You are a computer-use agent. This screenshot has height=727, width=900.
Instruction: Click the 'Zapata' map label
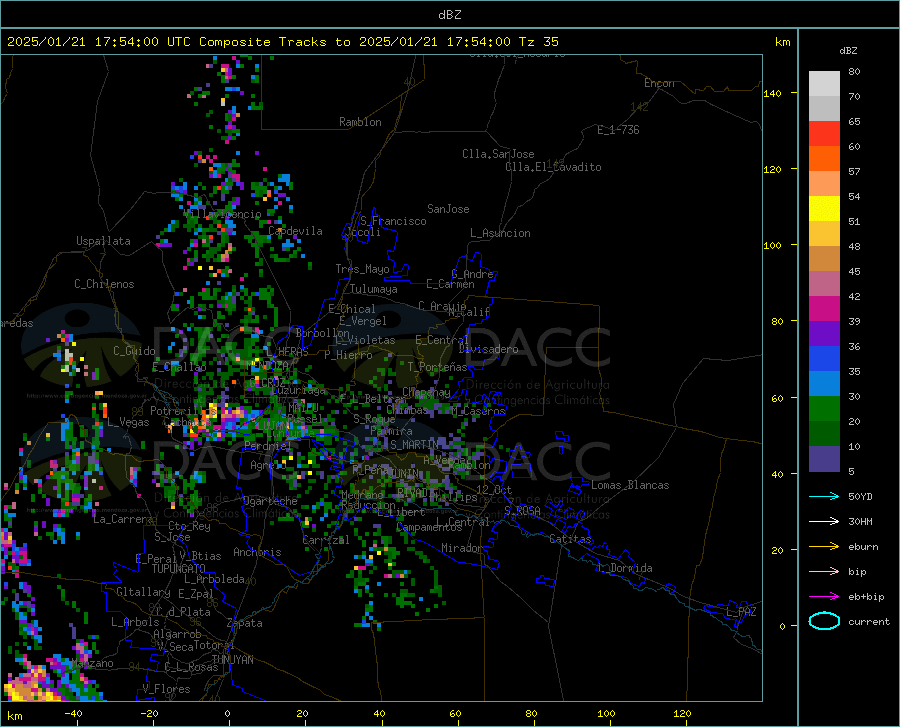pyautogui.click(x=245, y=623)
